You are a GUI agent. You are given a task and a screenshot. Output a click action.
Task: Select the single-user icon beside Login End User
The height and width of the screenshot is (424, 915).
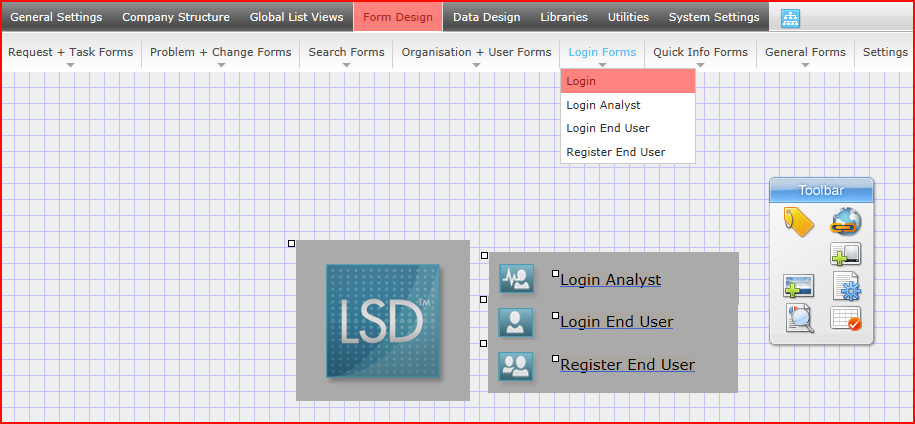tap(516, 322)
